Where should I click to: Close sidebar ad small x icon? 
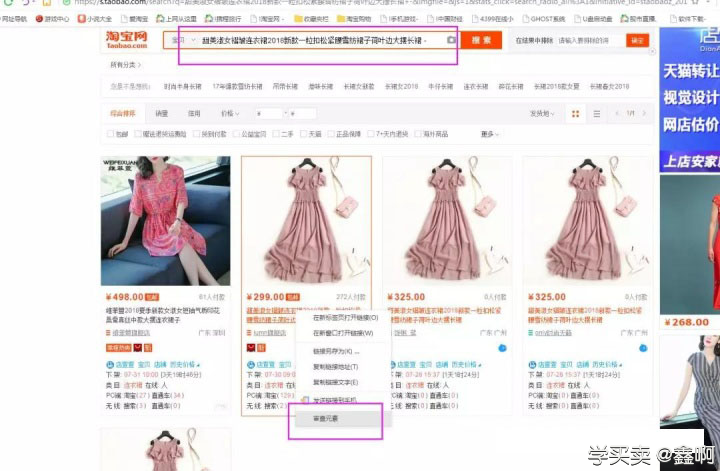[652, 51]
